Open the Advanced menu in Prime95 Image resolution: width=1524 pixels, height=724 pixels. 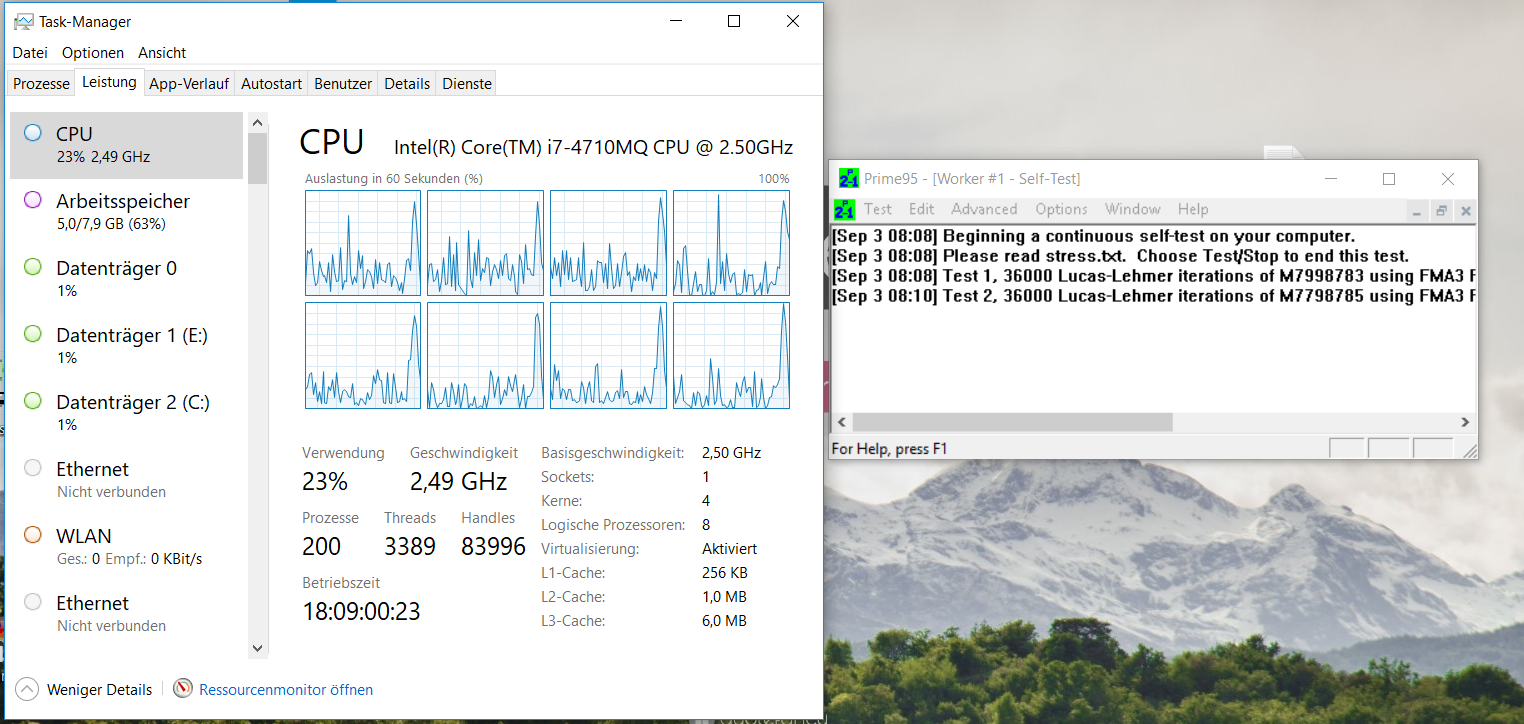pos(984,209)
